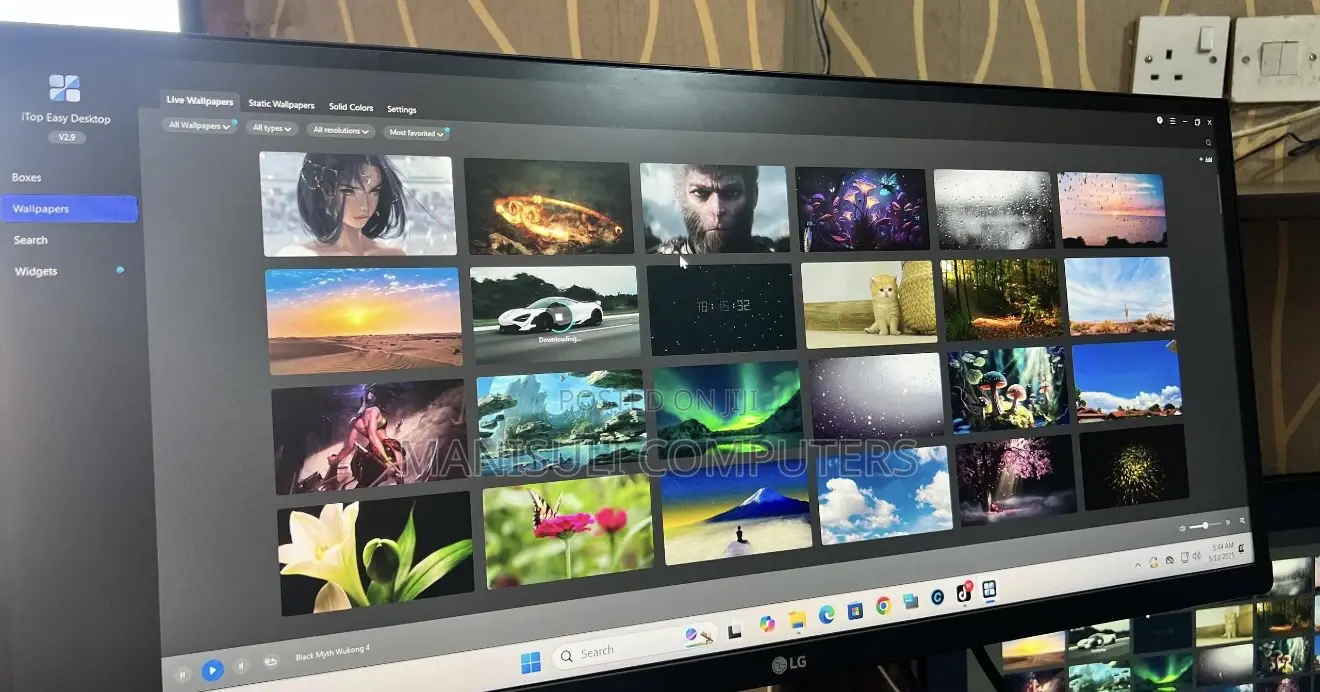Open Search from the left sidebar
Image resolution: width=1320 pixels, height=692 pixels.
click(x=31, y=240)
